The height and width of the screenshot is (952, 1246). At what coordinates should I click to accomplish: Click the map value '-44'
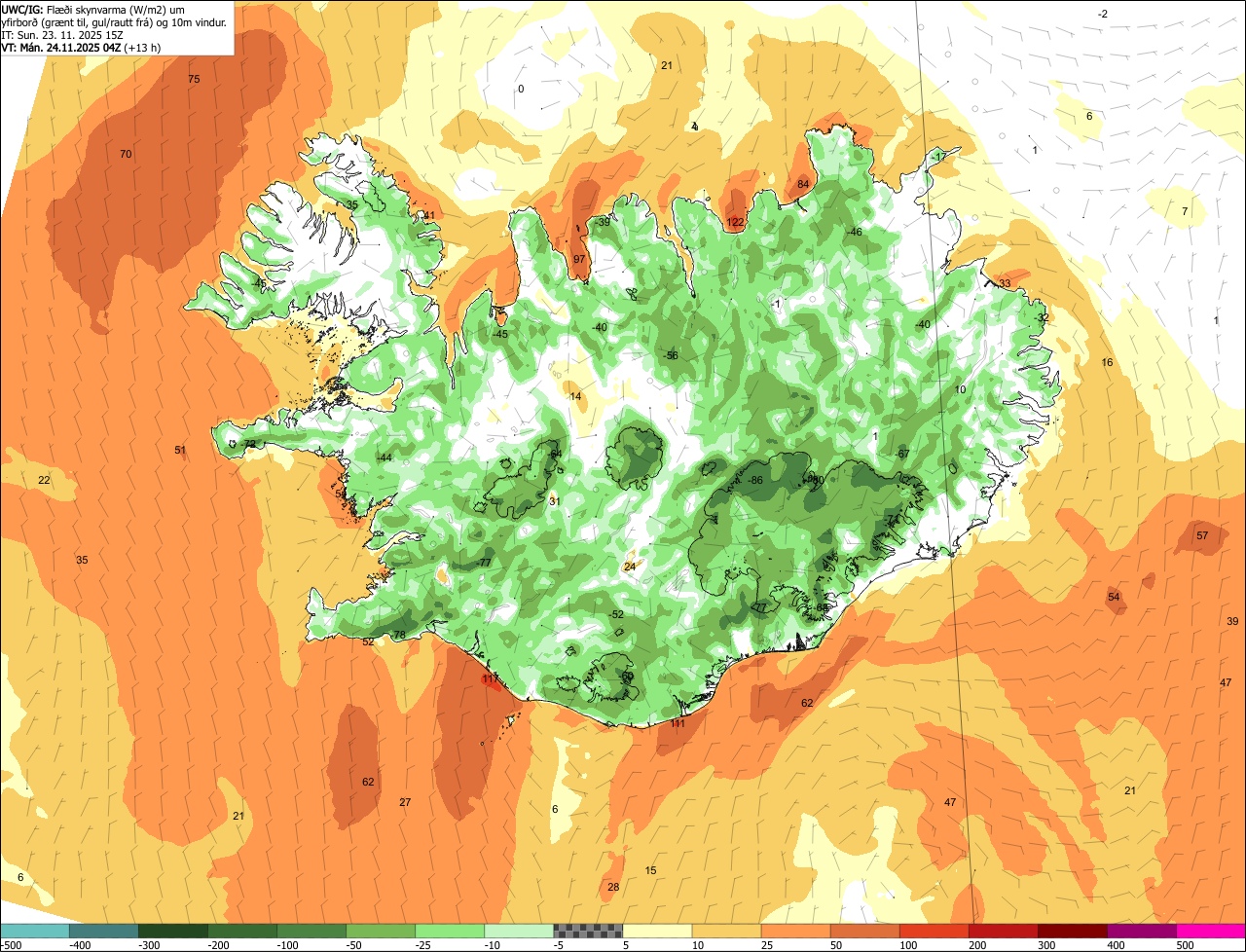click(x=385, y=458)
